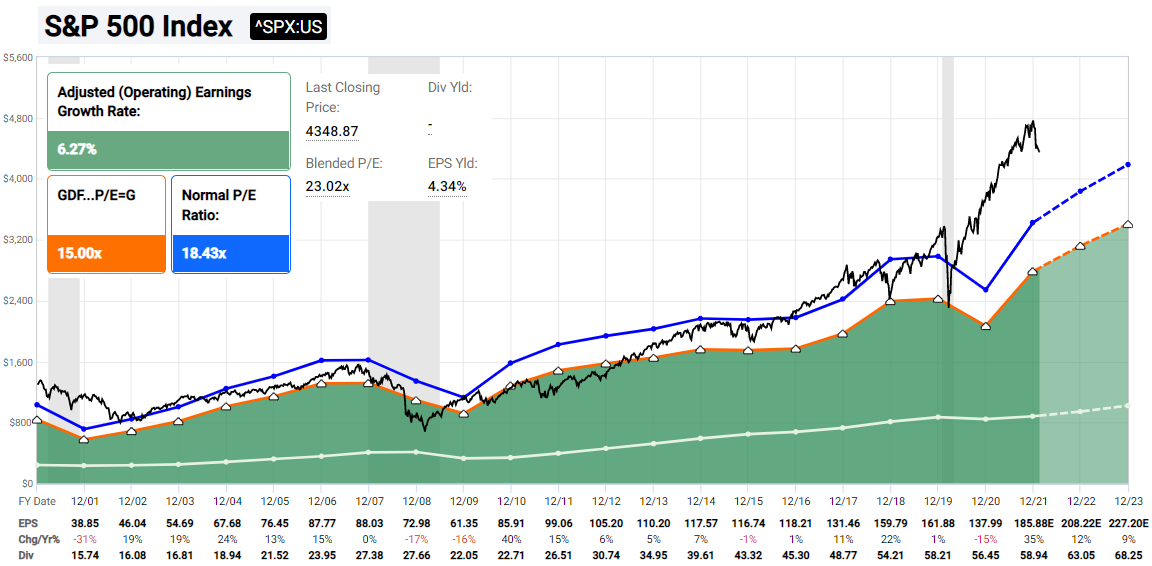Click the orange triangle marker at 12/01
The width and height of the screenshot is (1152, 566).
click(84, 440)
